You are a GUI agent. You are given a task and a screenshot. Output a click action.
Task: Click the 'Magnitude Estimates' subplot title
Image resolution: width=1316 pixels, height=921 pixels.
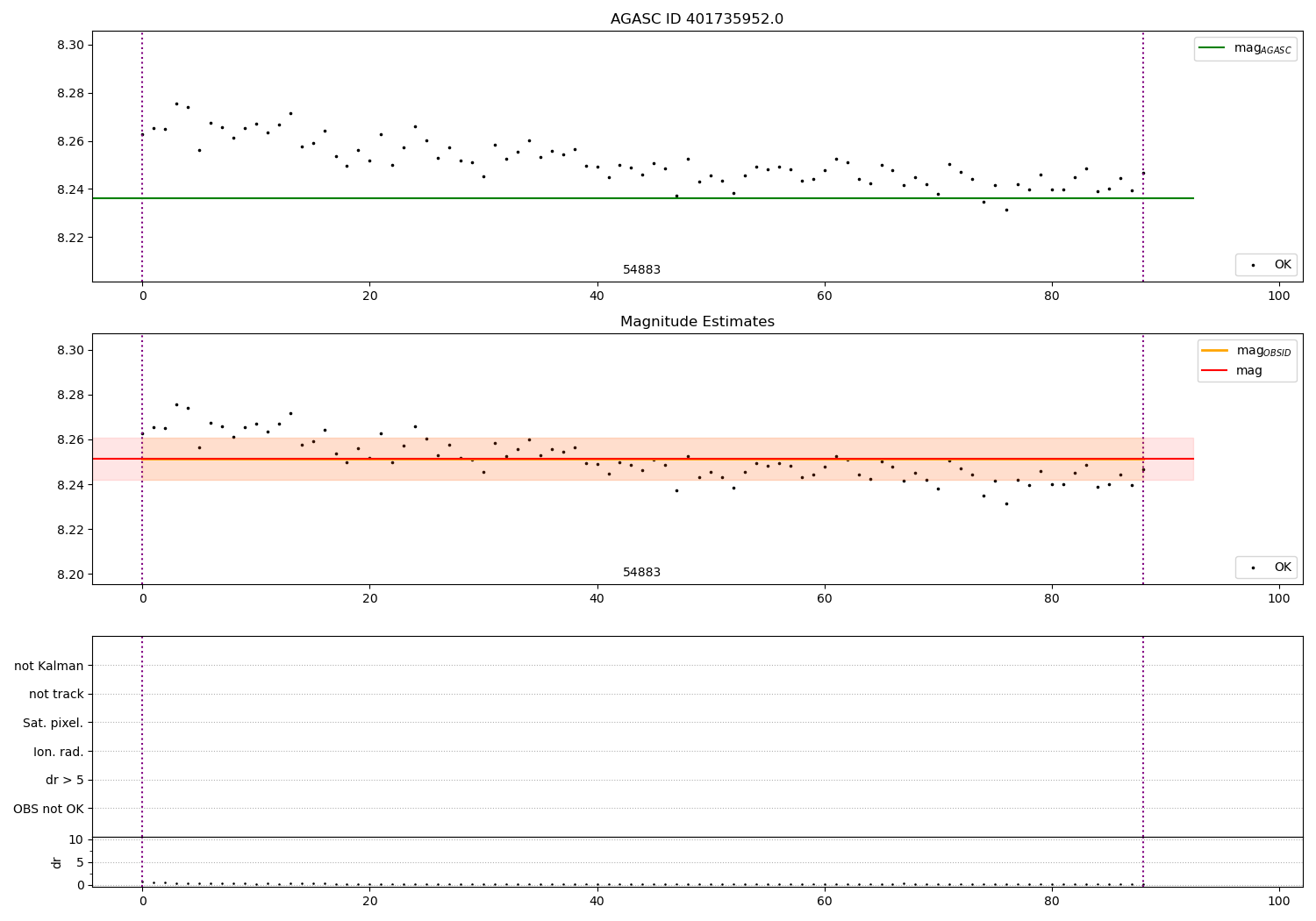click(697, 322)
